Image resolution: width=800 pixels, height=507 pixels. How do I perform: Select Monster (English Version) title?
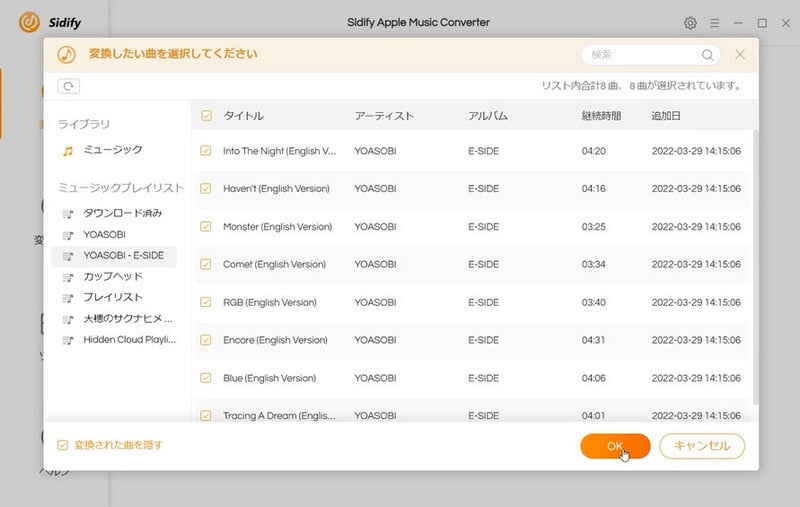(278, 226)
